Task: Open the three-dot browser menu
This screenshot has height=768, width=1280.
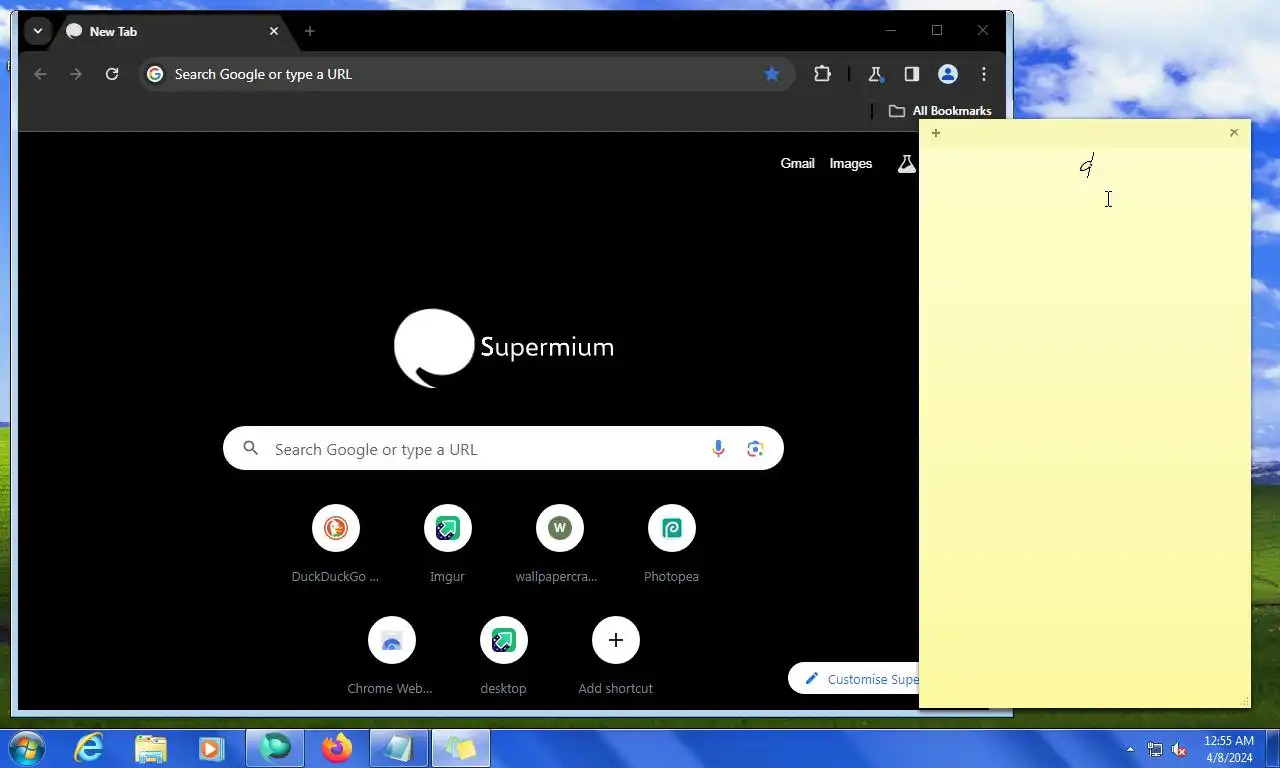Action: tap(984, 74)
